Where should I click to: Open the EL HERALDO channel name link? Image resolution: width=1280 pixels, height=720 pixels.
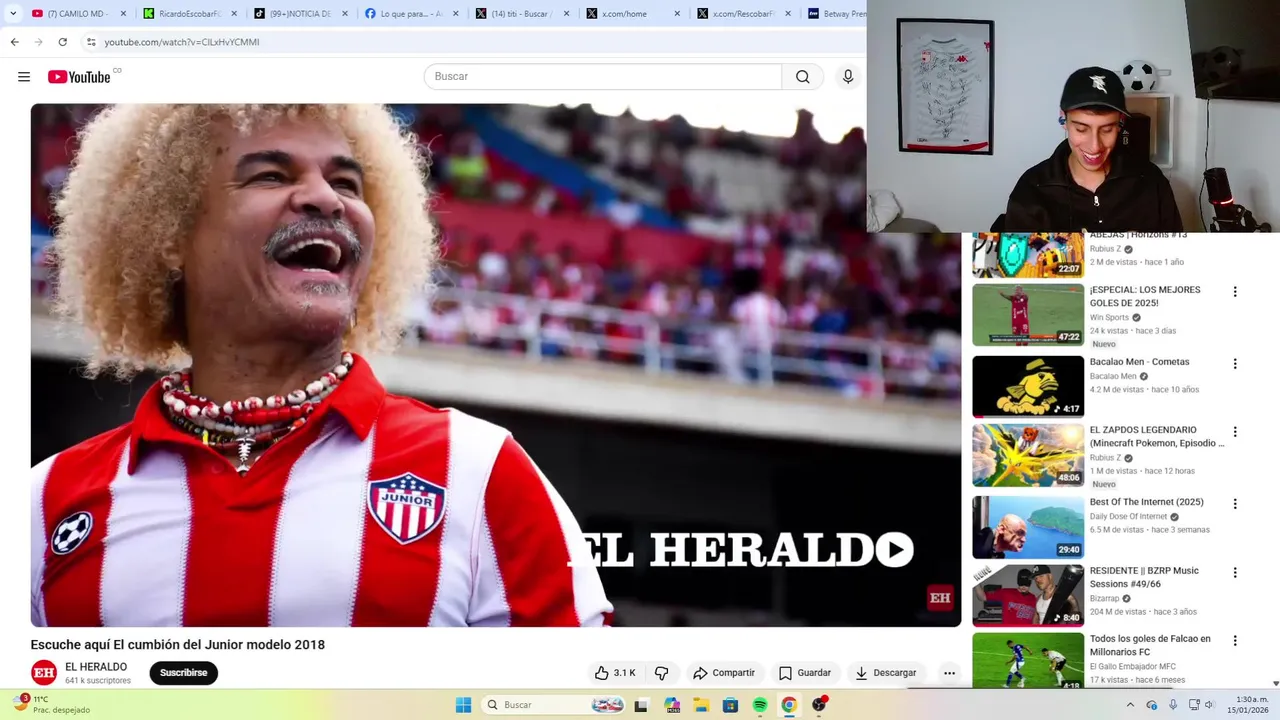pyautogui.click(x=96, y=667)
